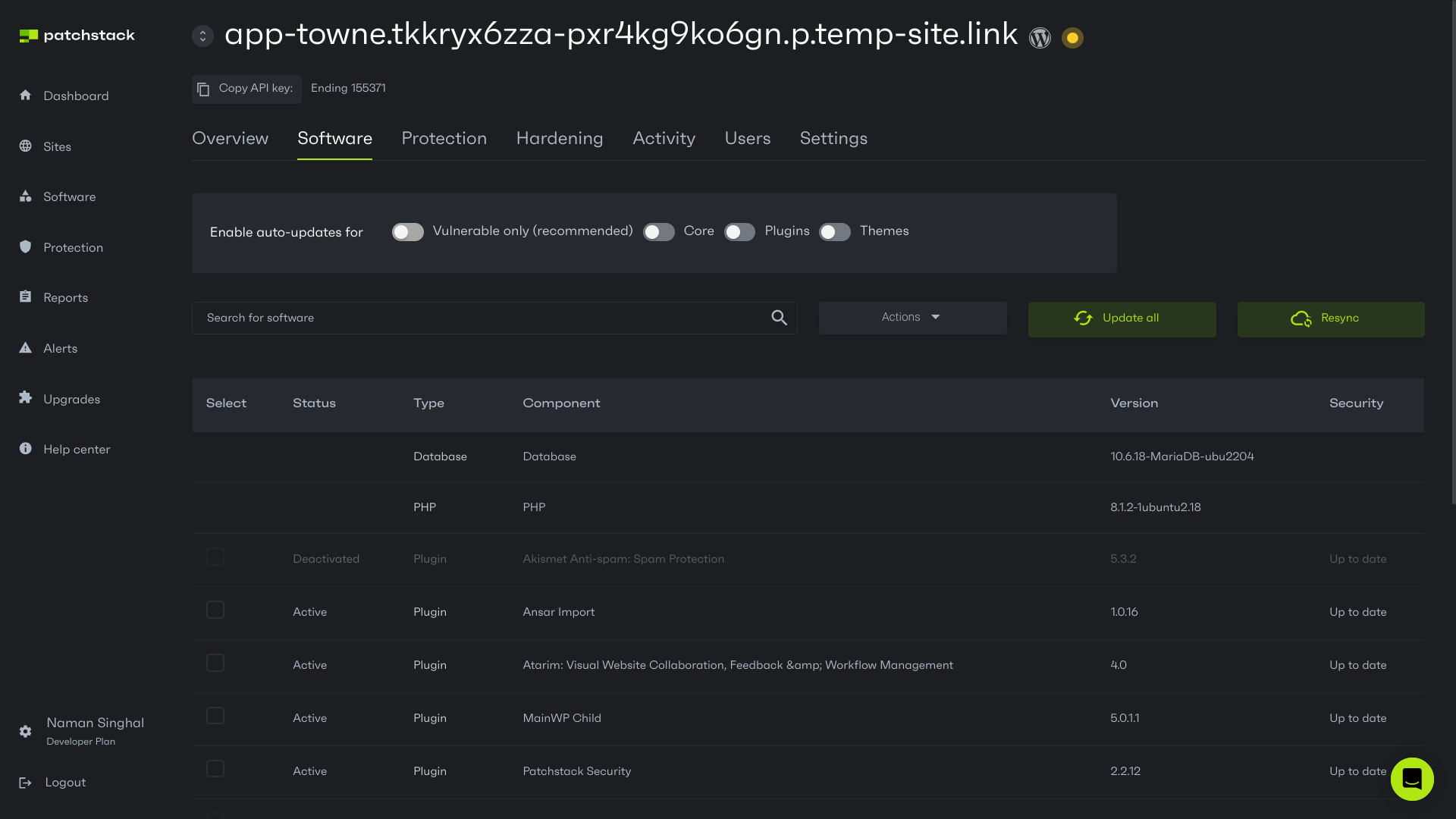Click the Update all button
The image size is (1456, 819).
[x=1122, y=318]
